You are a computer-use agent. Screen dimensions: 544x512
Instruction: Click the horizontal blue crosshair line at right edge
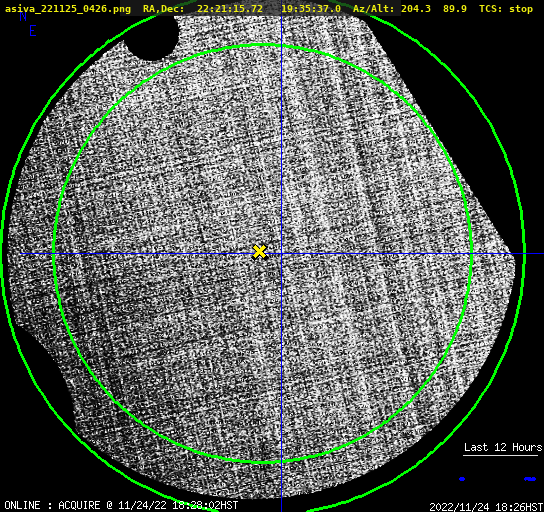tap(534, 254)
